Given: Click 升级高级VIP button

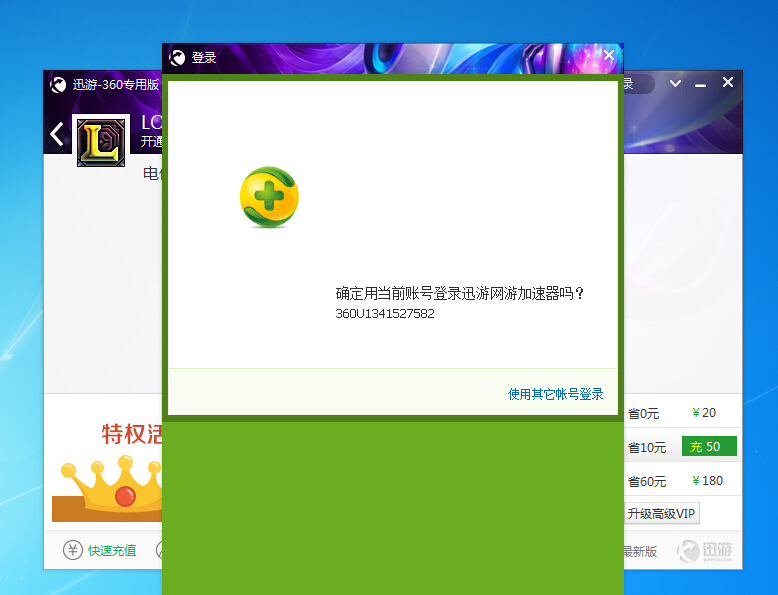Looking at the screenshot, I should tap(661, 514).
